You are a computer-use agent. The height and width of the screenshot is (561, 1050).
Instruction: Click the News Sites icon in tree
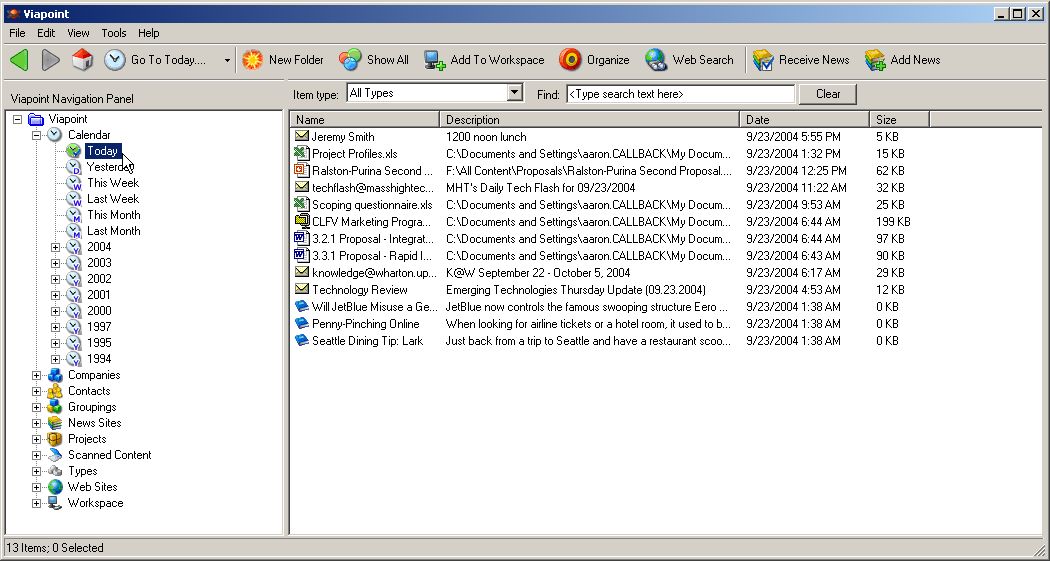[55, 423]
